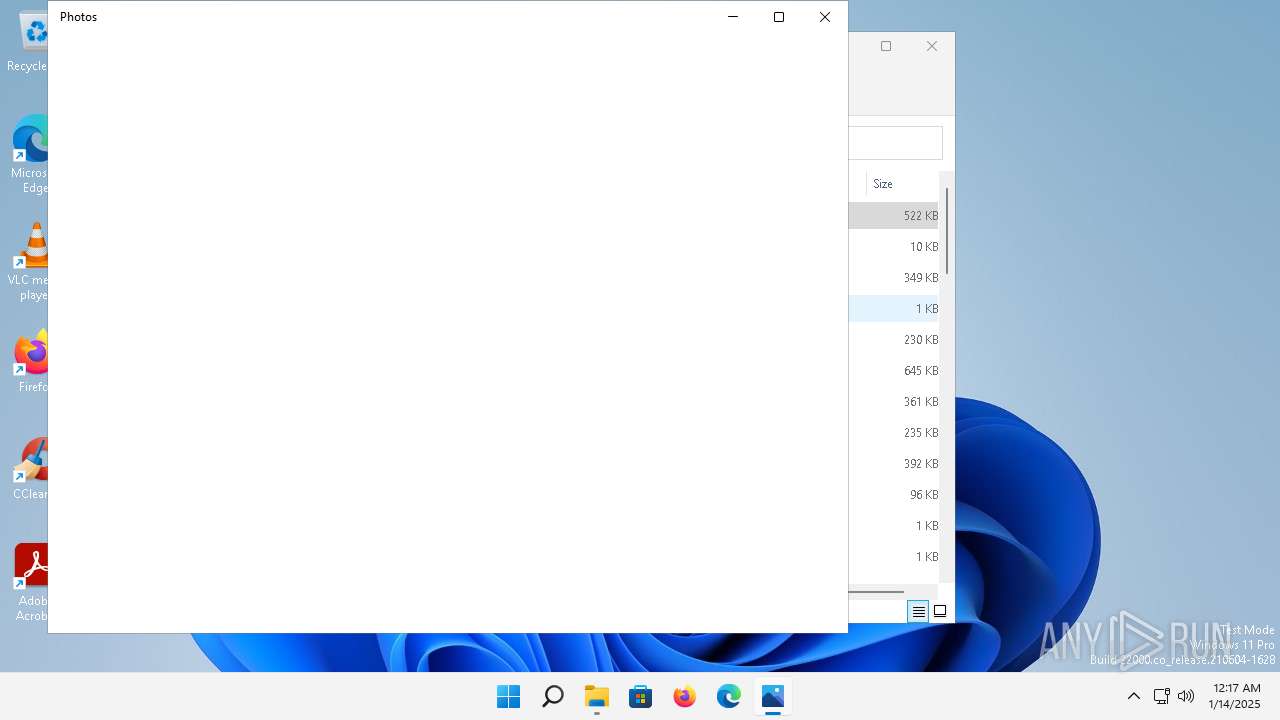Image resolution: width=1280 pixels, height=720 pixels.
Task: Select the Photos app taskbar icon
Action: pos(773,696)
